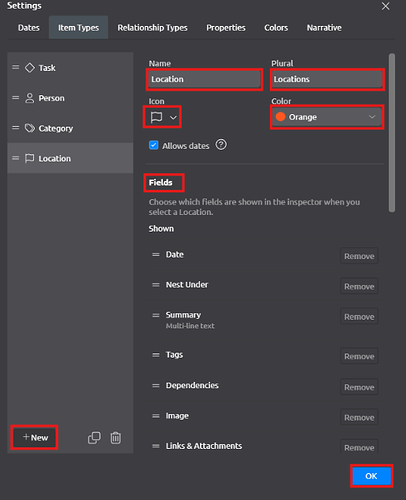Click the drag handle beside Date field
This screenshot has width=406, height=500.
[156, 255]
